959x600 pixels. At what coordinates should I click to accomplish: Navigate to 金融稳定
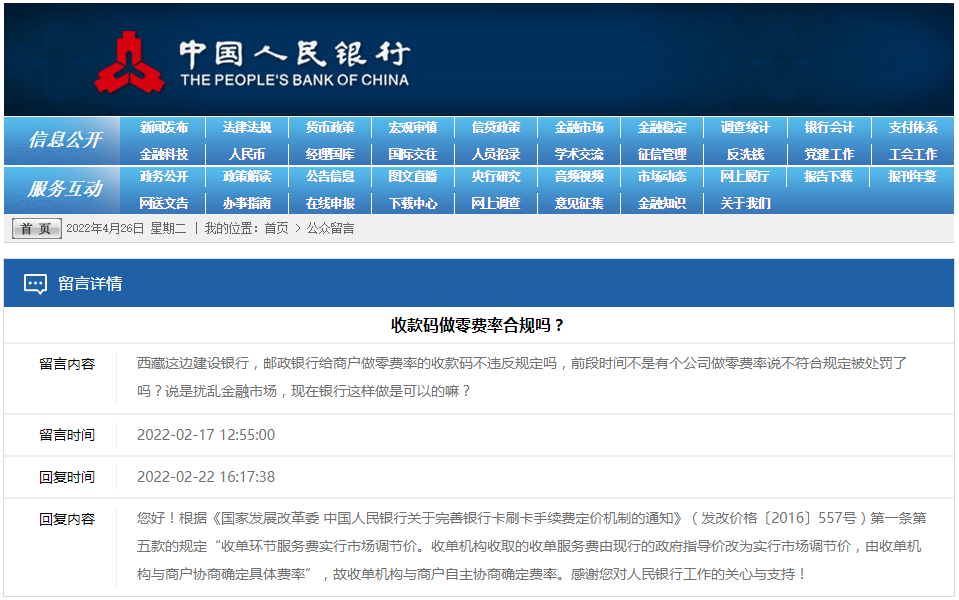pos(662,127)
